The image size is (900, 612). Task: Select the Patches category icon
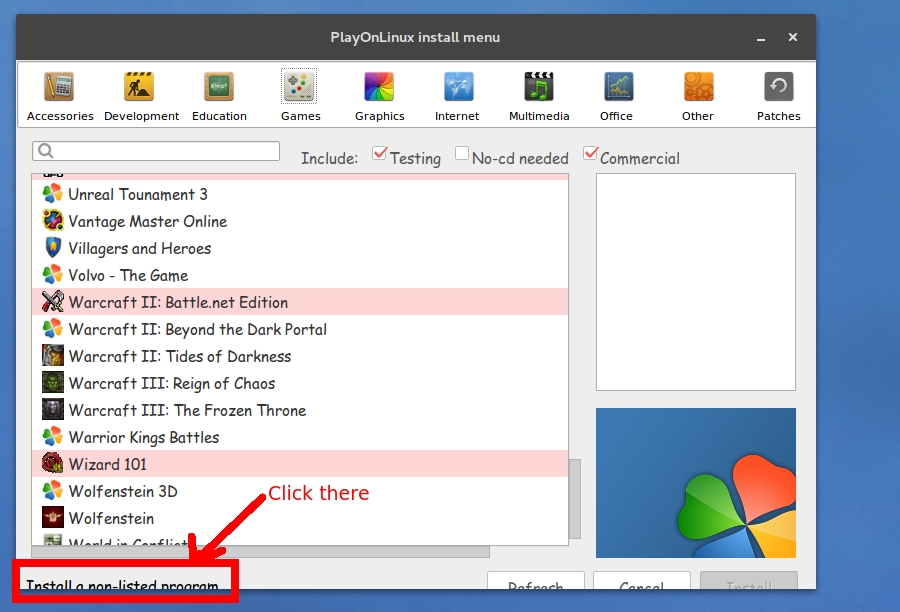pos(778,87)
